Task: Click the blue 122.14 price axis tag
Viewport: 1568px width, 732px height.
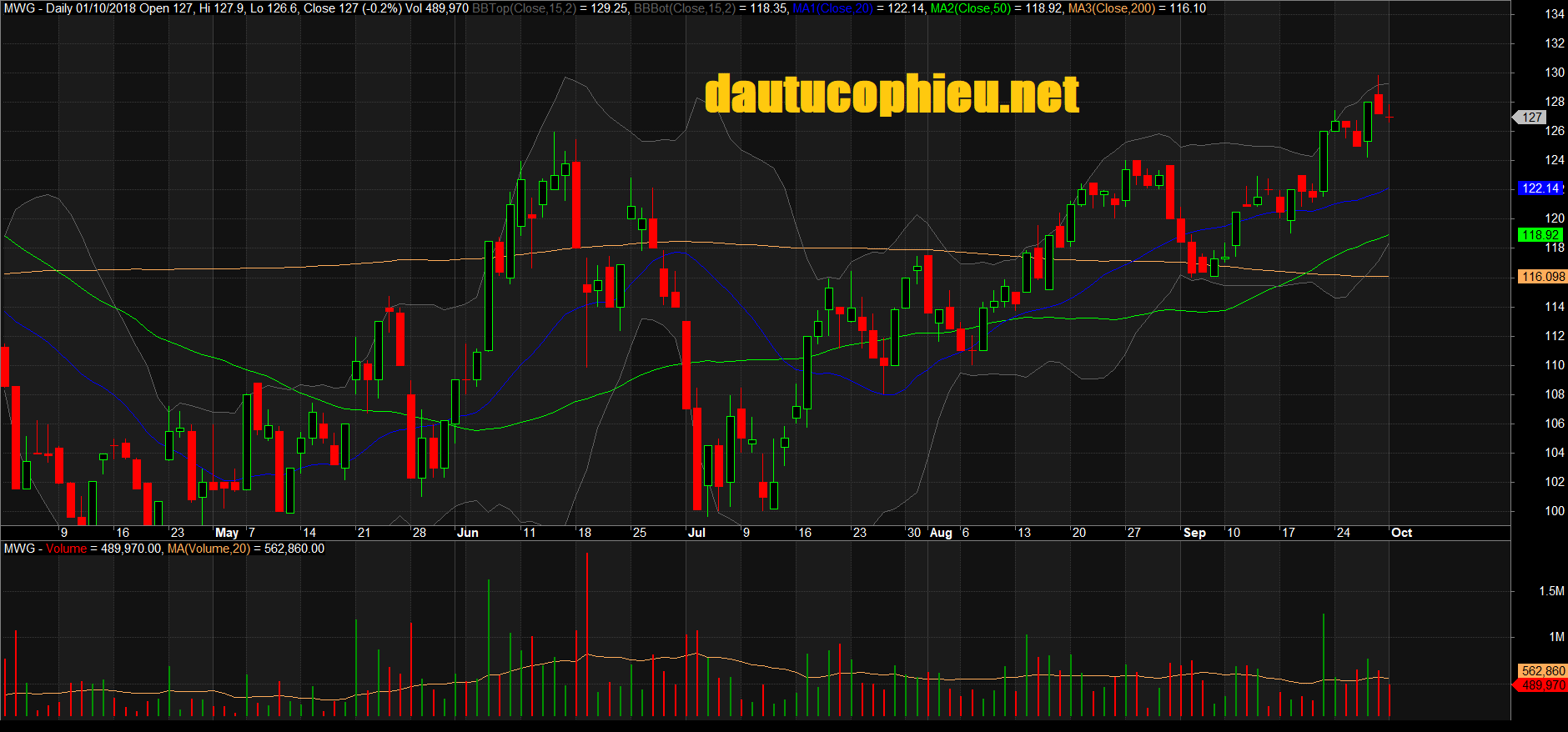Action: [x=1540, y=188]
